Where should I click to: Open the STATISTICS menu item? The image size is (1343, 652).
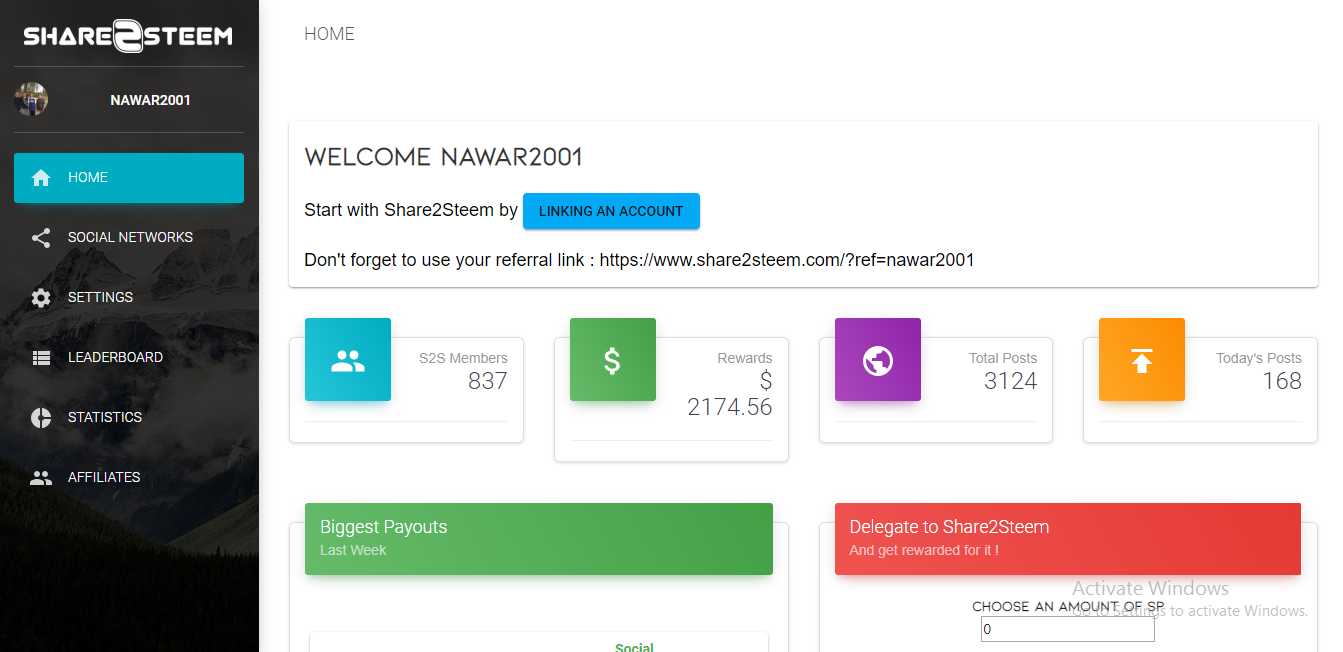(x=129, y=418)
